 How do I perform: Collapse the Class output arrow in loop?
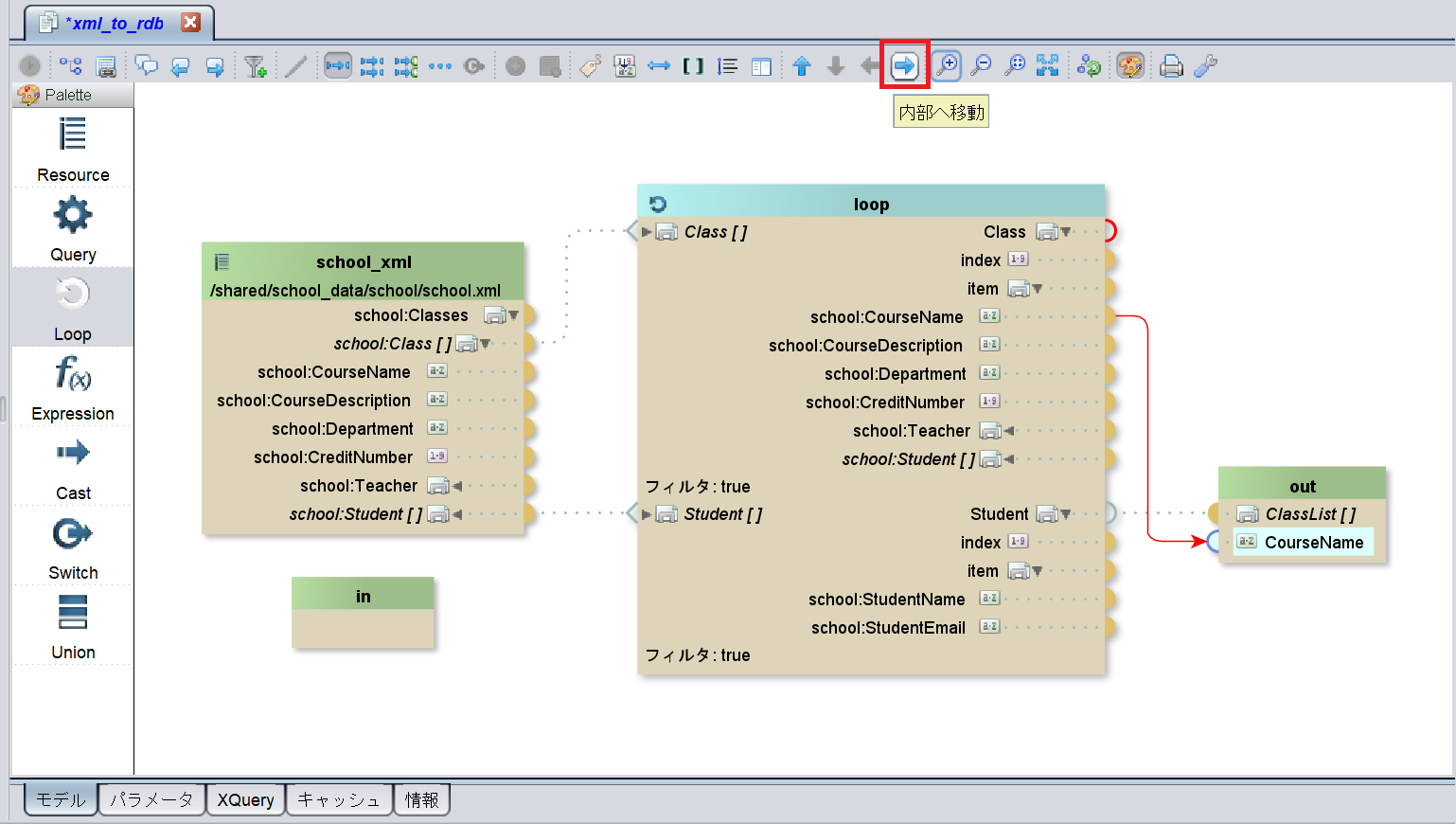pyautogui.click(x=1066, y=232)
